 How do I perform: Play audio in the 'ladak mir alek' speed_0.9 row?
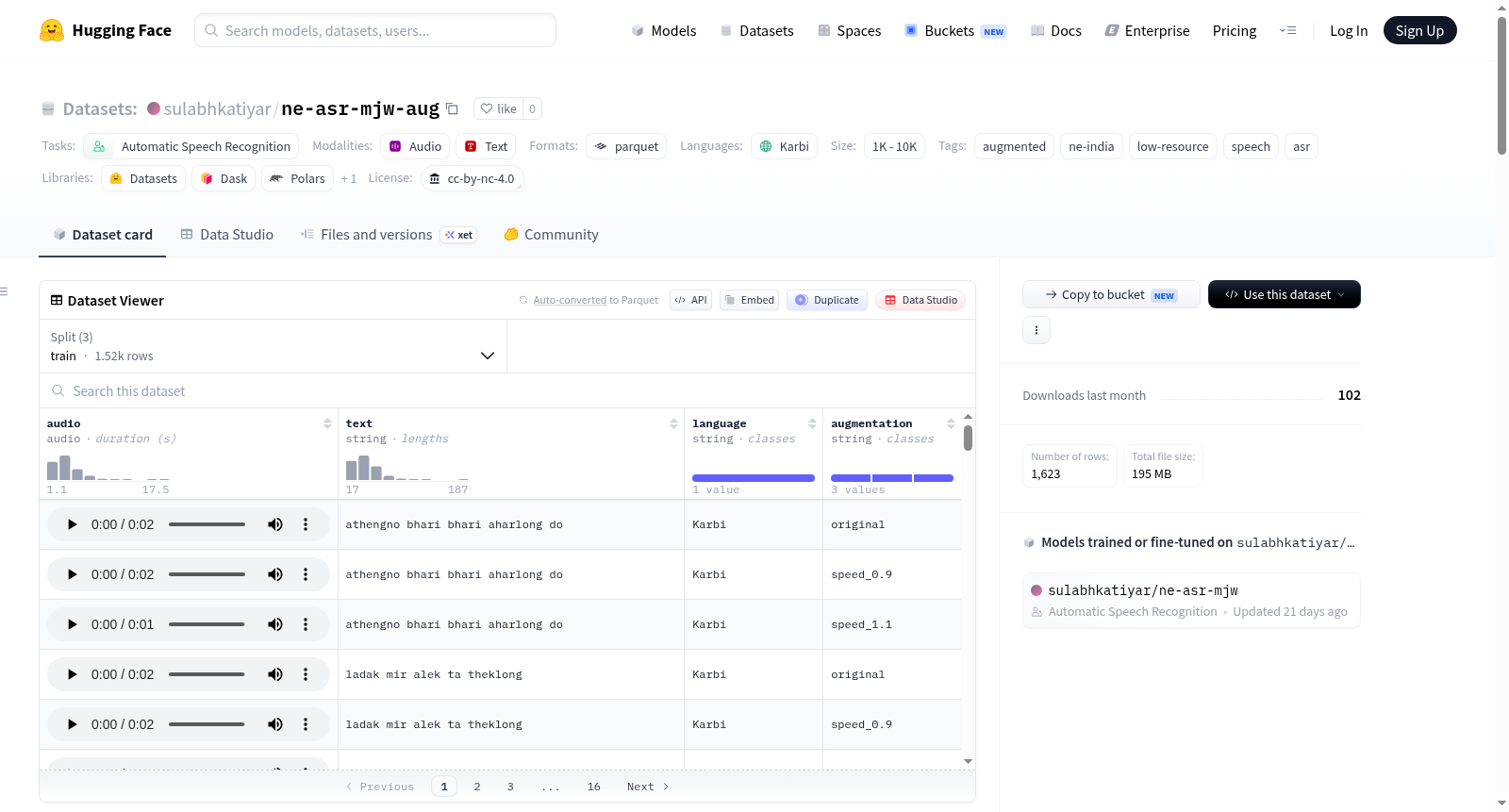[73, 724]
